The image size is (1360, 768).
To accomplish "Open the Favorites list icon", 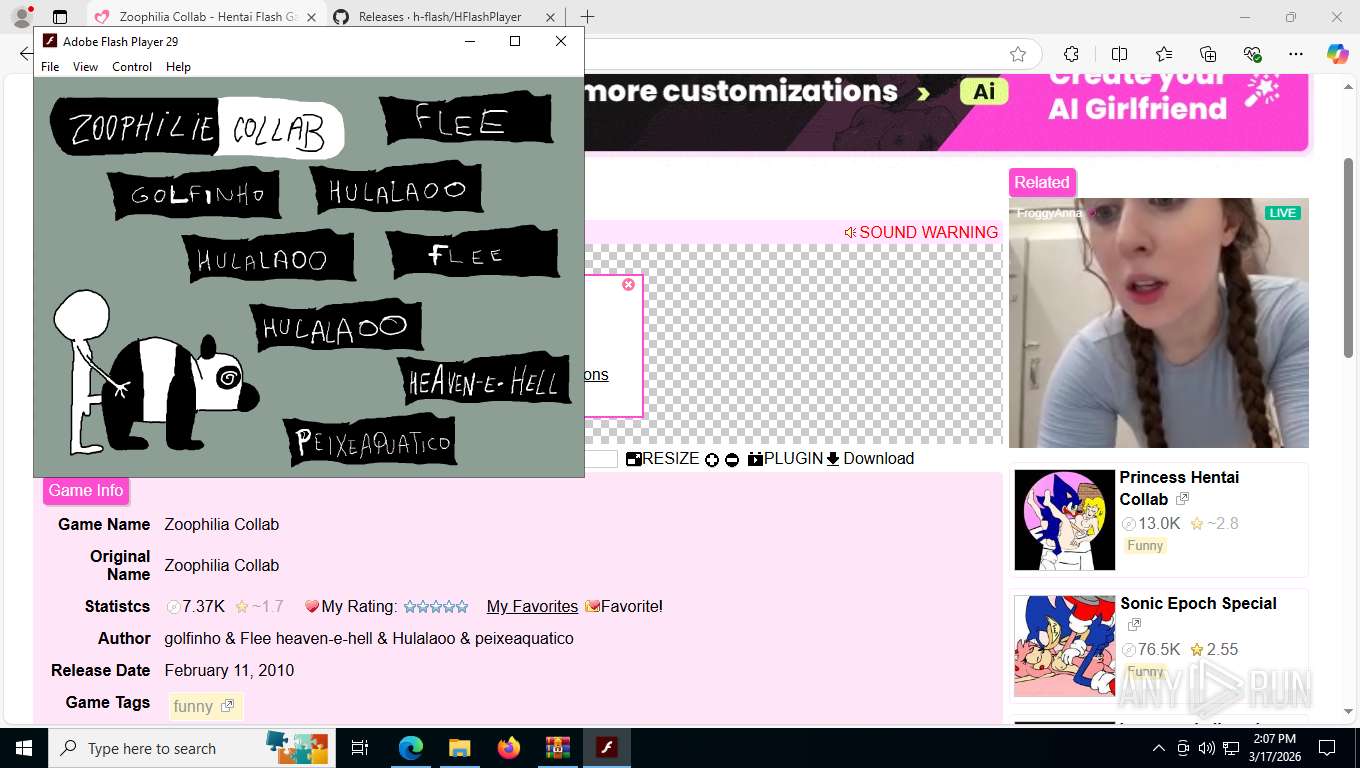I will (x=1164, y=54).
